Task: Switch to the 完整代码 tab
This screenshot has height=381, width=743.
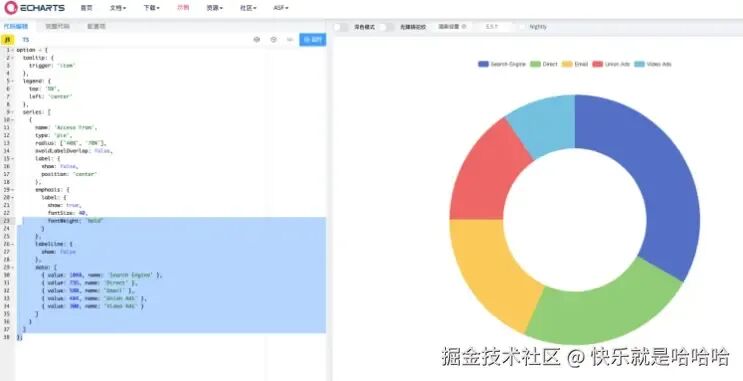Action: 57,27
